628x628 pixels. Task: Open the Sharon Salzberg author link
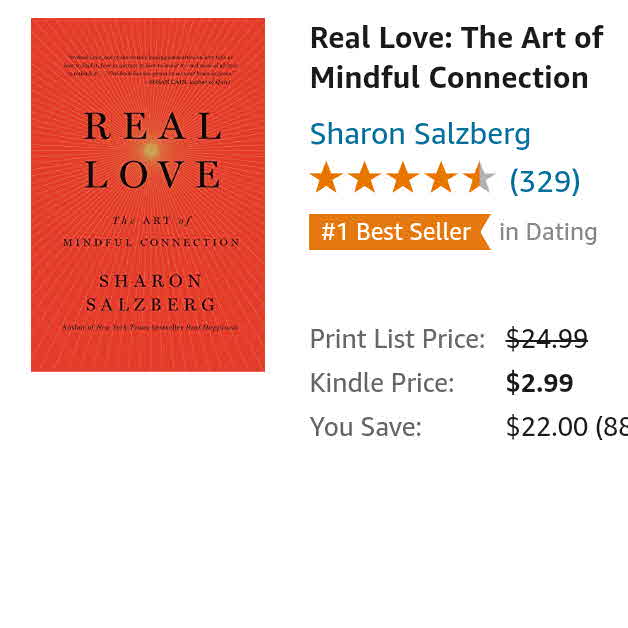pyautogui.click(x=420, y=134)
